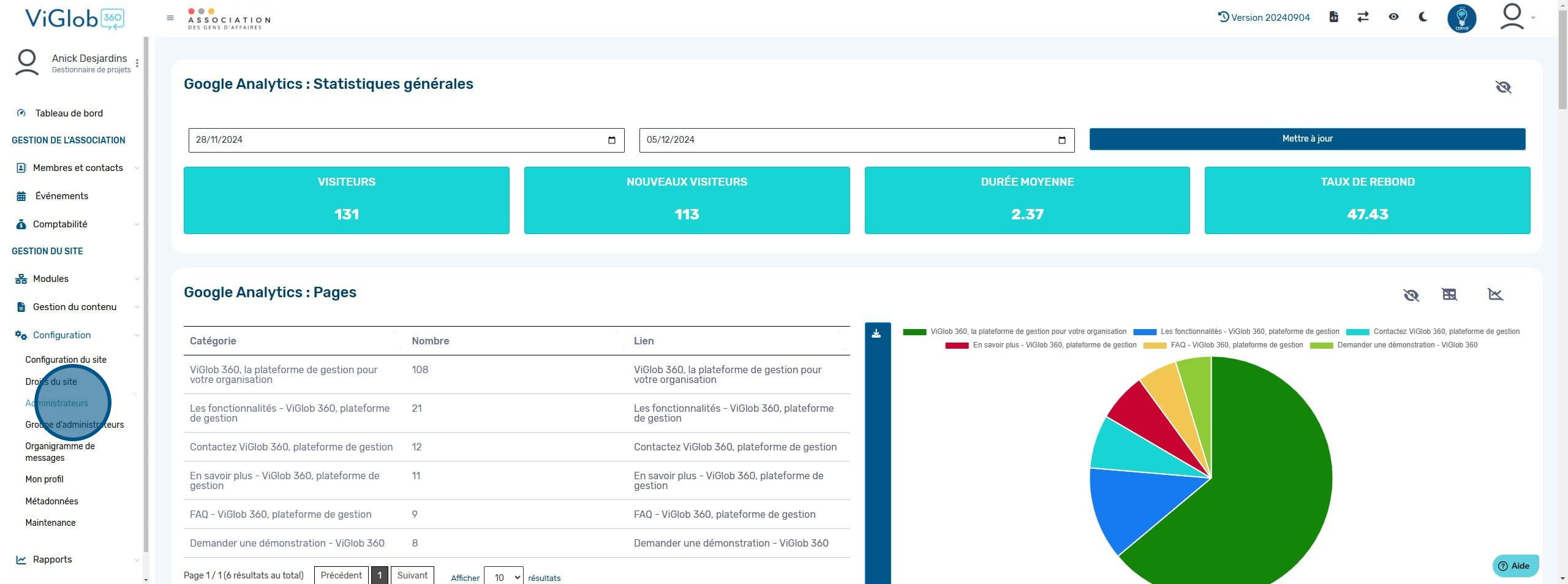Screen dimensions: 1568x584
Task: Open Mon profil settings
Action: coord(44,479)
